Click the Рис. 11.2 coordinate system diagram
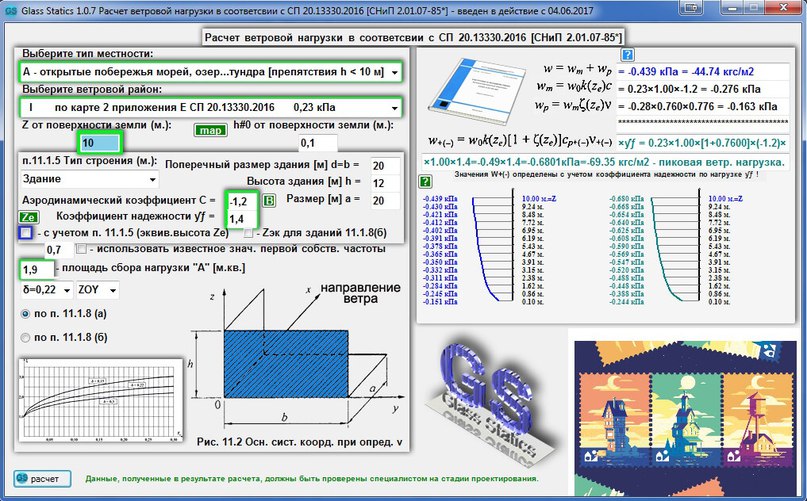 click(296, 356)
